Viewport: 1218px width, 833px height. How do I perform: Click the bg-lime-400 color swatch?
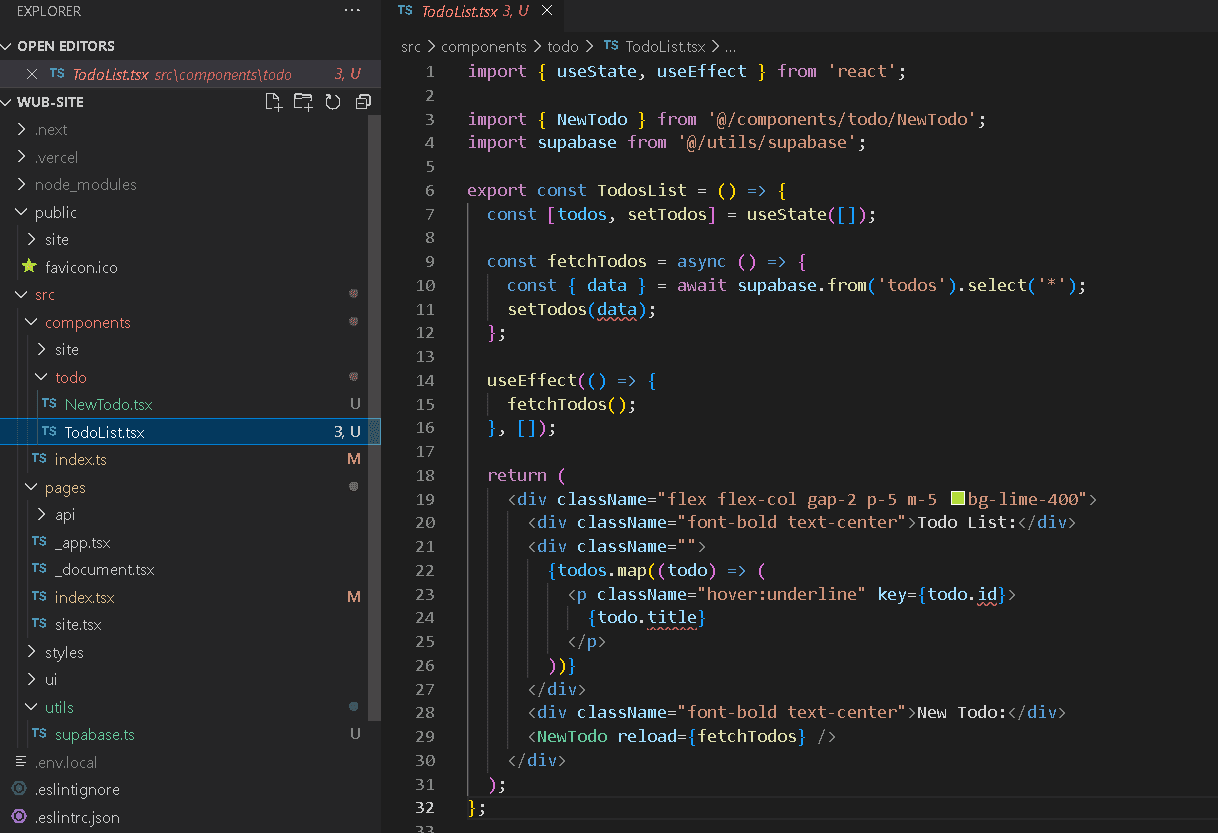point(957,498)
